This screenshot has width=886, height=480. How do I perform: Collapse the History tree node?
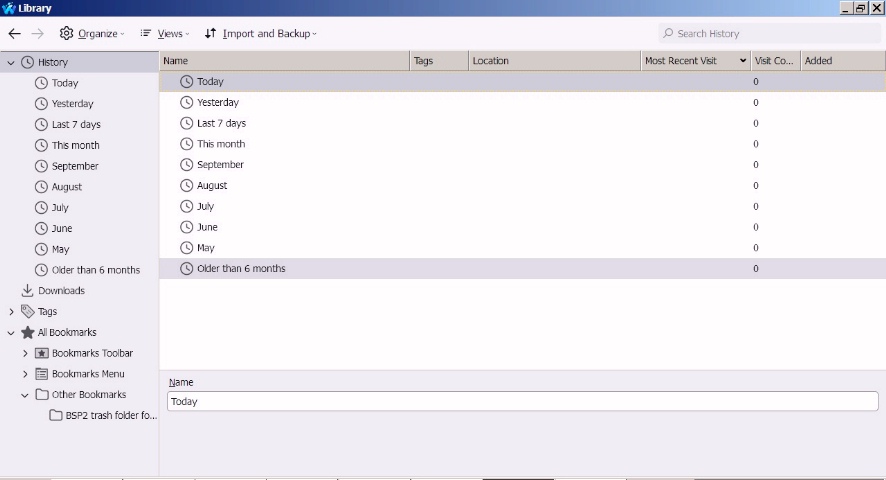coord(11,63)
